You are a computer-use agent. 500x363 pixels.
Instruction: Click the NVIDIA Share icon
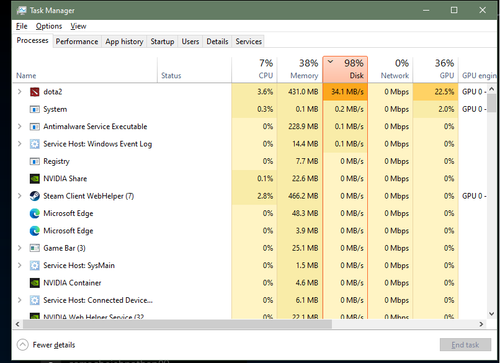tap(35, 179)
